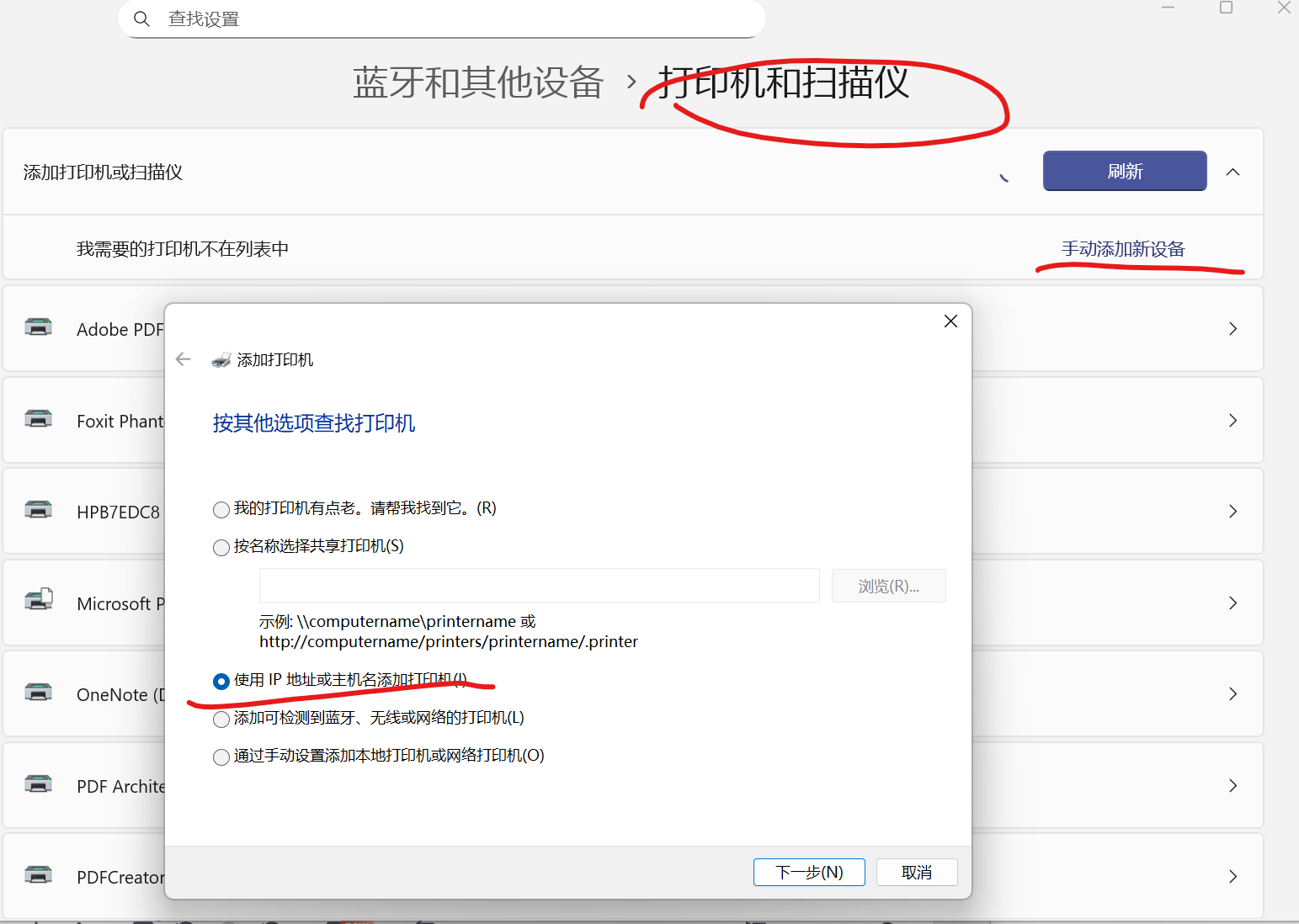This screenshot has height=924, width=1299.
Task: Collapse the 添加打印机或扫描仪 section
Action: click(x=1233, y=172)
